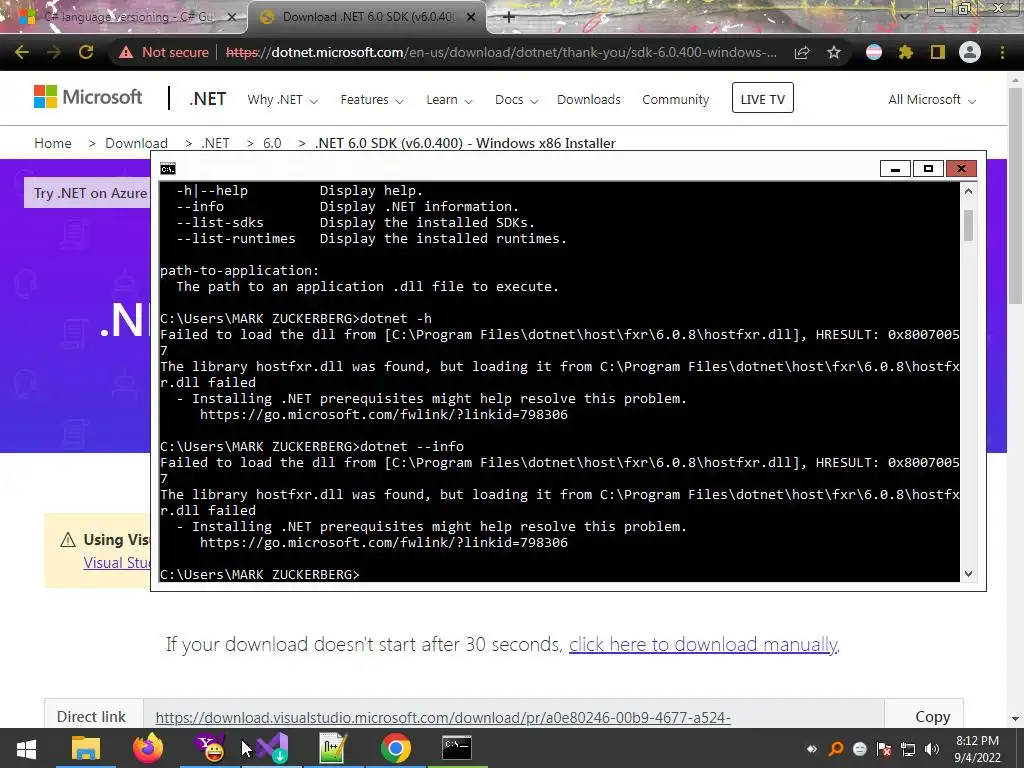Select the Download .NET 6.0 SDK tab

(366, 17)
